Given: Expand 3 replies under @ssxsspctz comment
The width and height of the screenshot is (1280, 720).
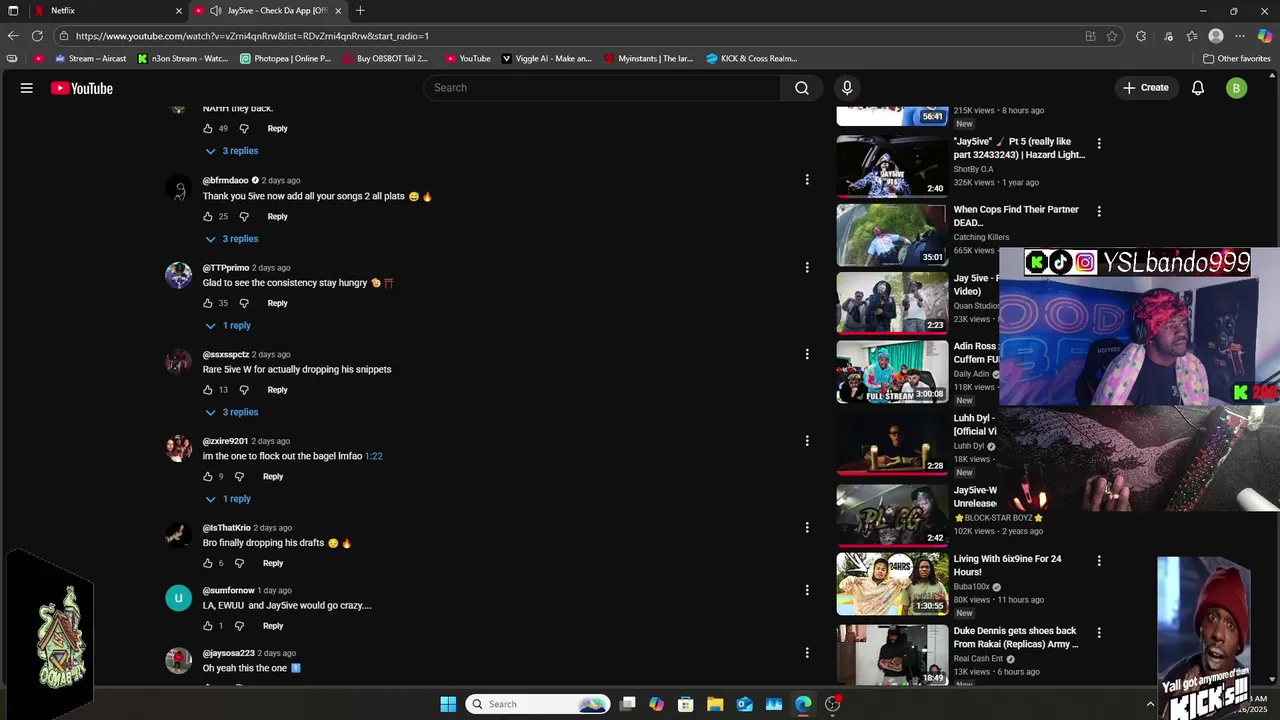Looking at the screenshot, I should pos(232,412).
